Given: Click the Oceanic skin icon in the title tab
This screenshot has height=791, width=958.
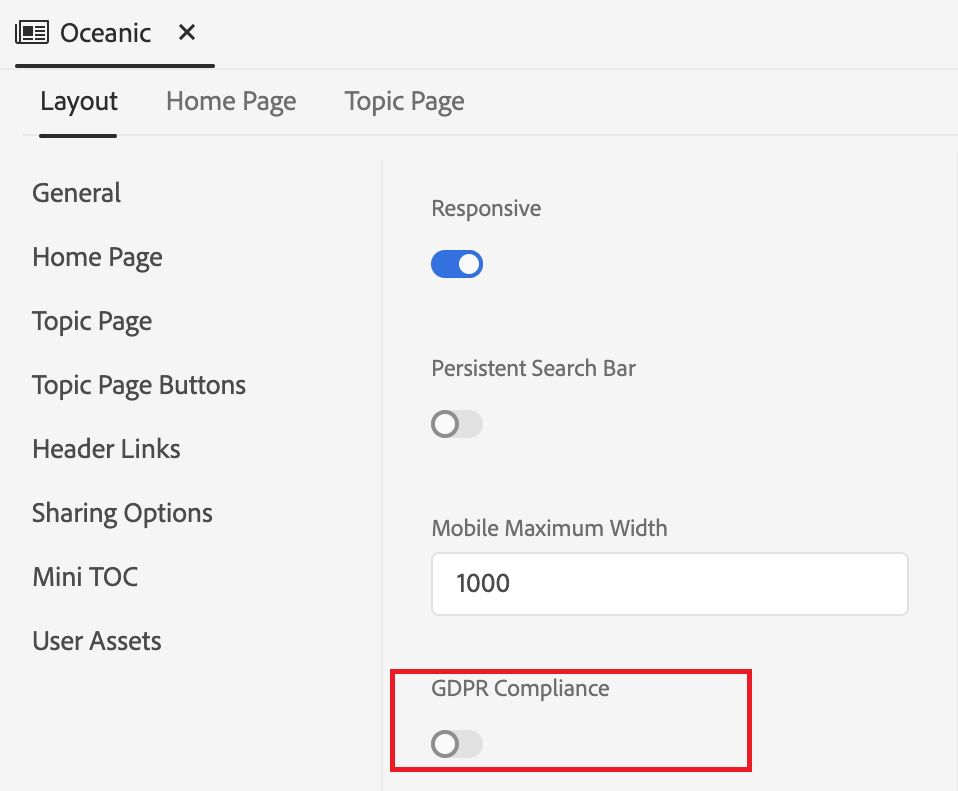Looking at the screenshot, I should 32,33.
